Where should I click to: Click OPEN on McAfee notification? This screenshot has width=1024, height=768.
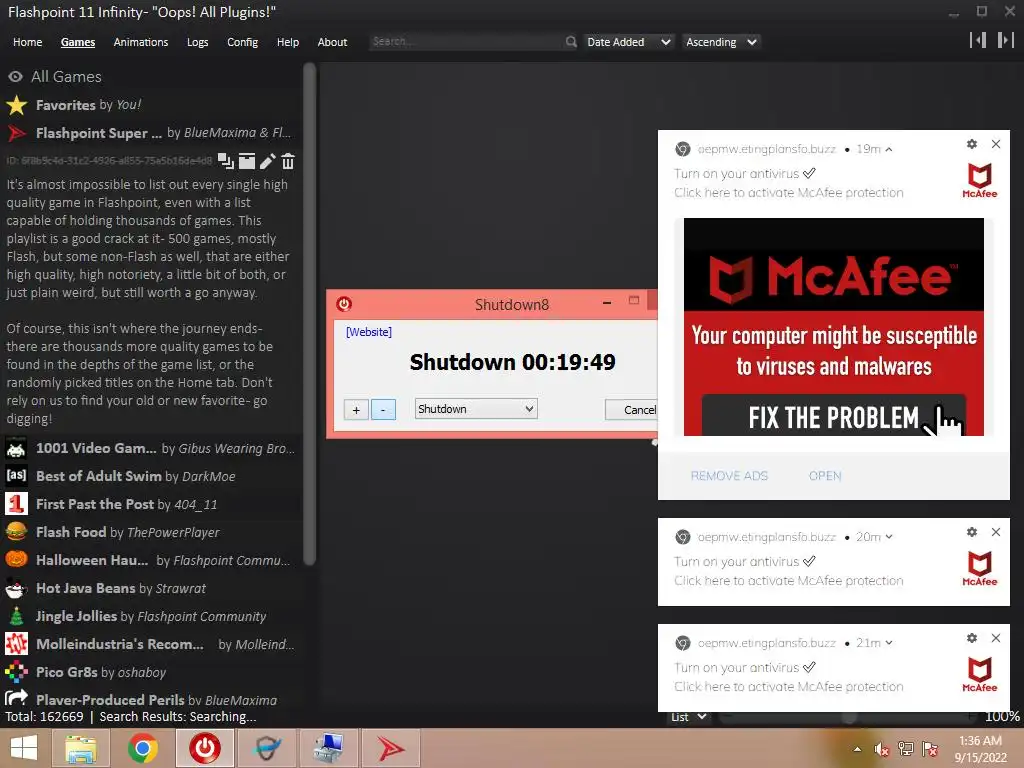pos(825,475)
